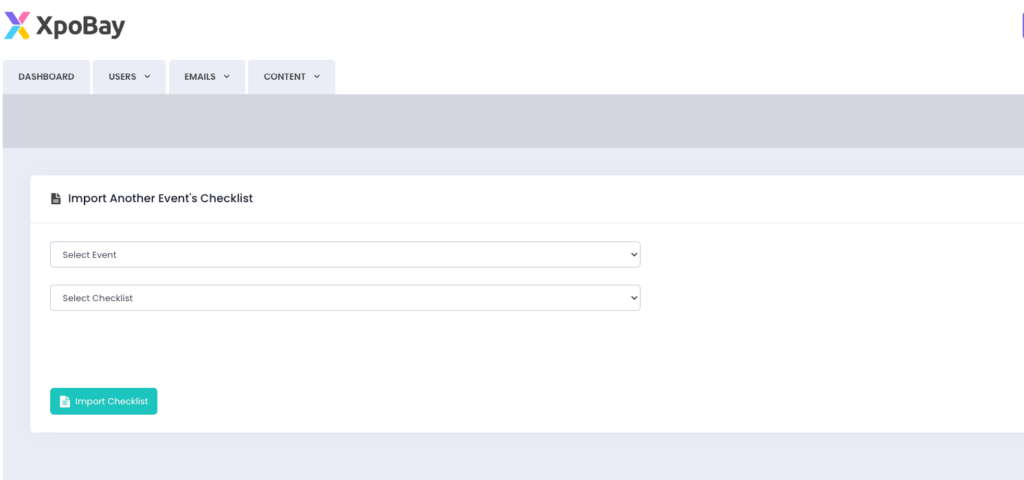Open the Users menu
Screen dimensions: 1024x480
pos(122,77)
